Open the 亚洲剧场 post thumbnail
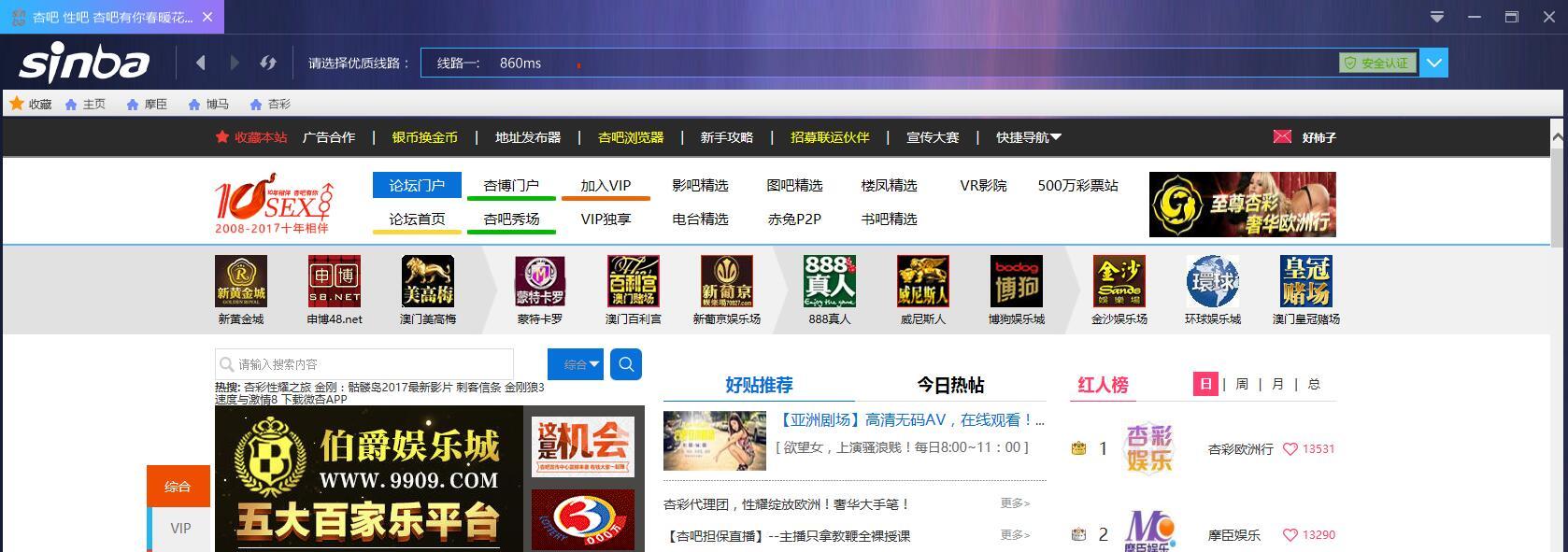Viewport: 1568px width, 552px height. [715, 440]
